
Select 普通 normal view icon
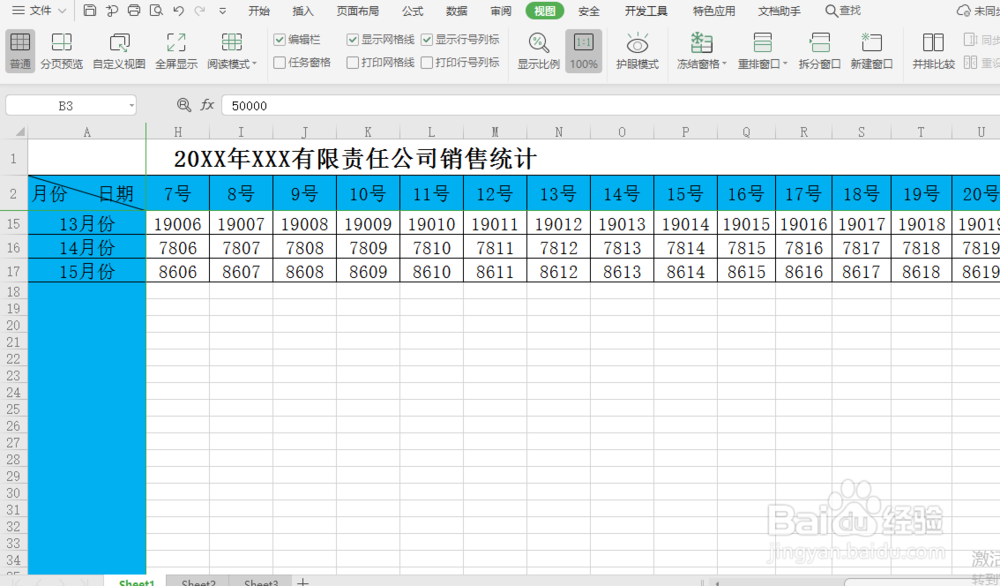pos(20,51)
